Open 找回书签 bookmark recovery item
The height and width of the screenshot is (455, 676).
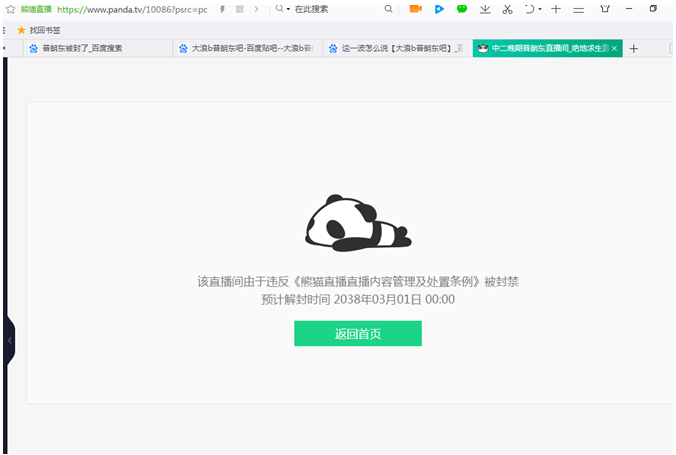(39, 30)
